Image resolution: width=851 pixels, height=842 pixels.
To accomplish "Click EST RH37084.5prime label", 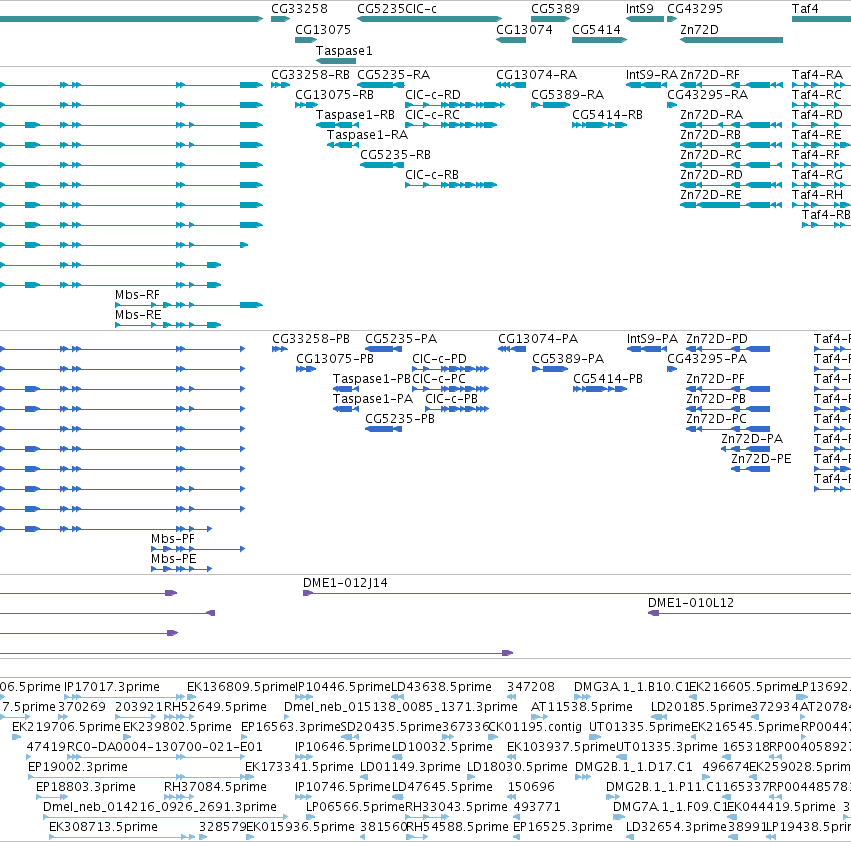I will (x=215, y=787).
